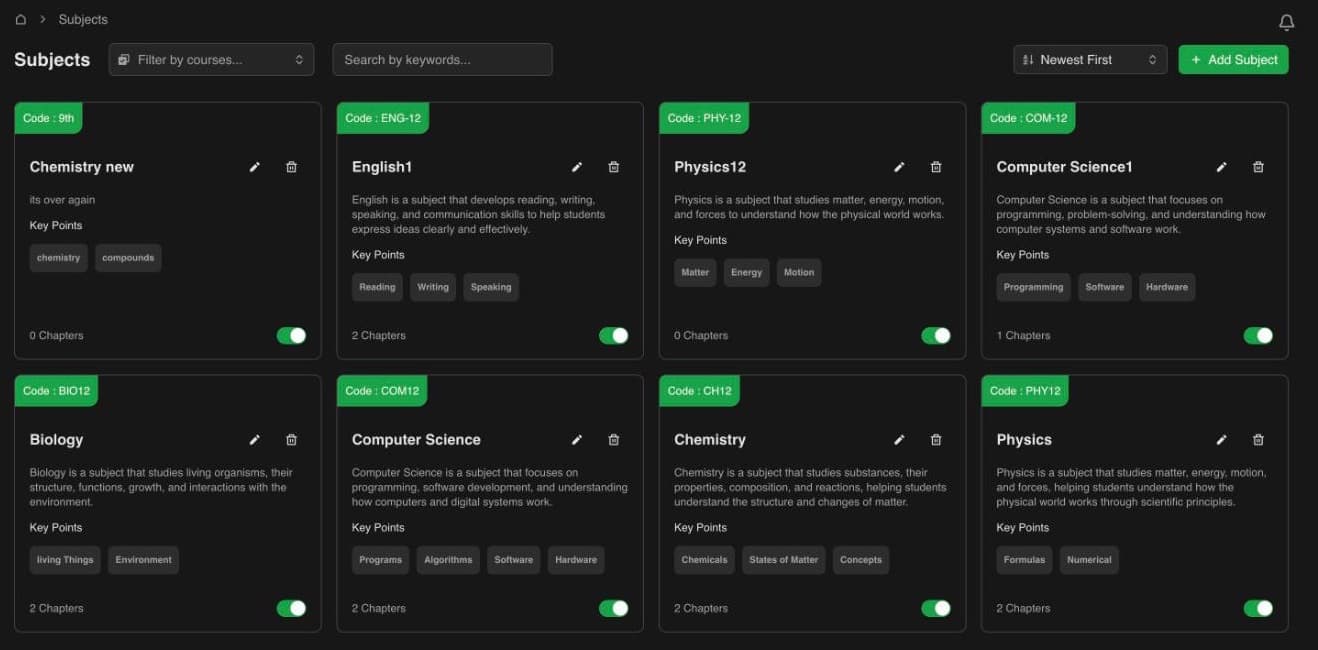Click the Code : PHY-12 badge
The height and width of the screenshot is (650, 1318).
(x=704, y=118)
